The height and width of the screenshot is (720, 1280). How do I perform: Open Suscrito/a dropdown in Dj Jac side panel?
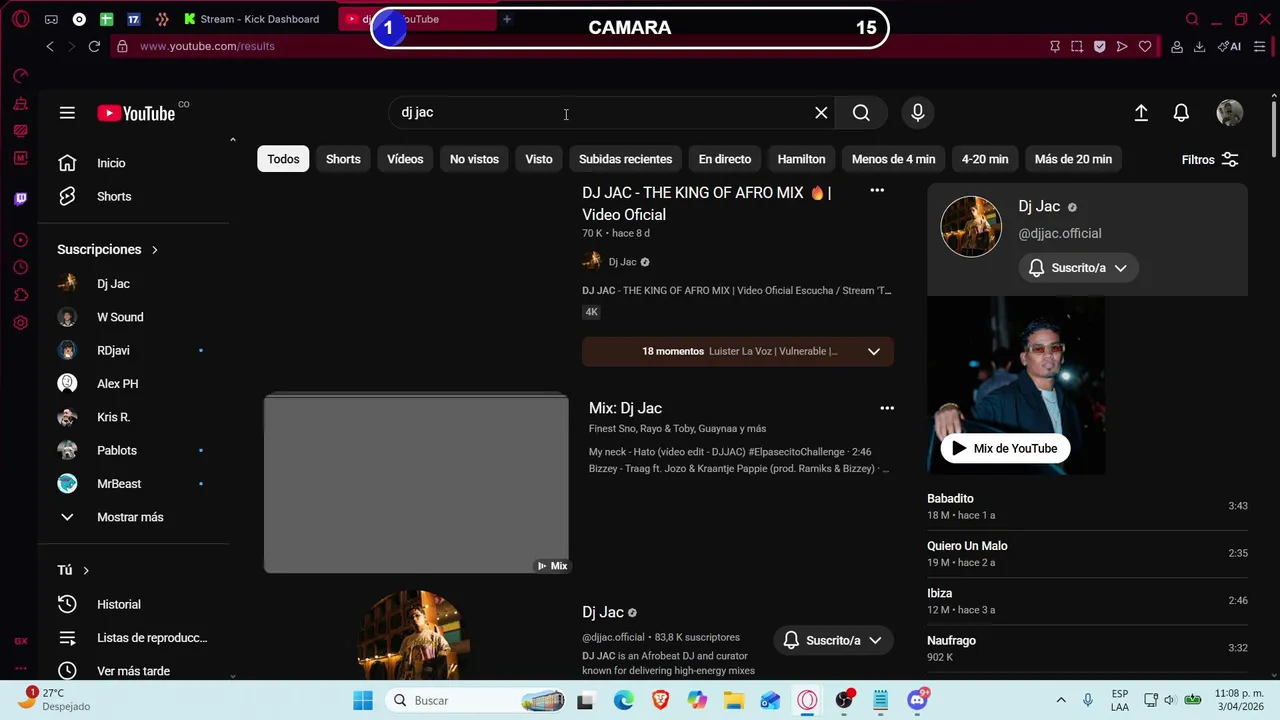click(x=1079, y=268)
